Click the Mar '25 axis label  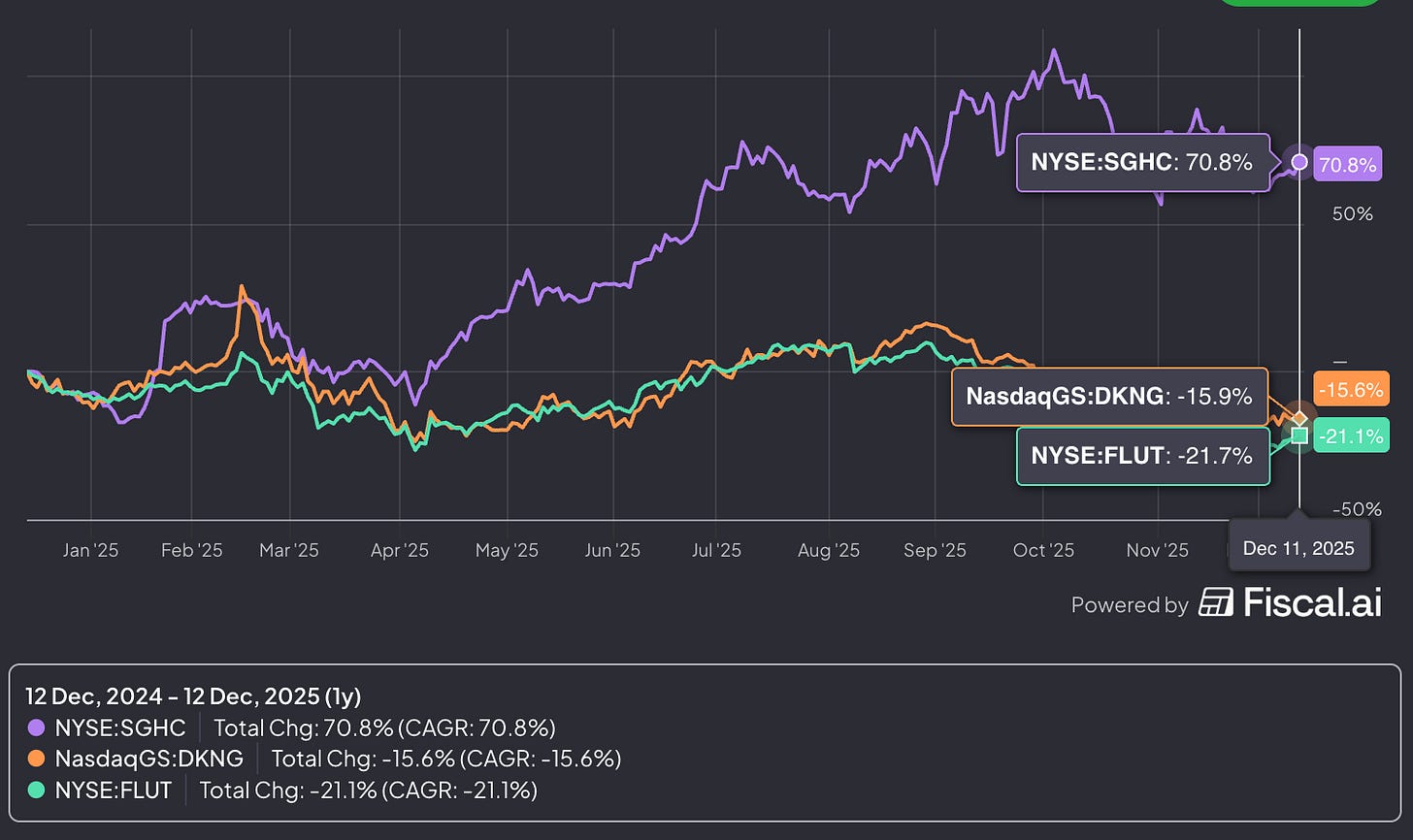point(288,550)
